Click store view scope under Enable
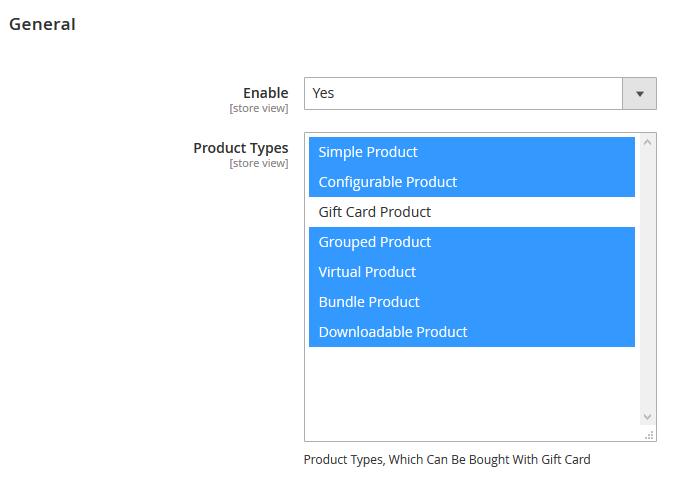 click(258, 108)
